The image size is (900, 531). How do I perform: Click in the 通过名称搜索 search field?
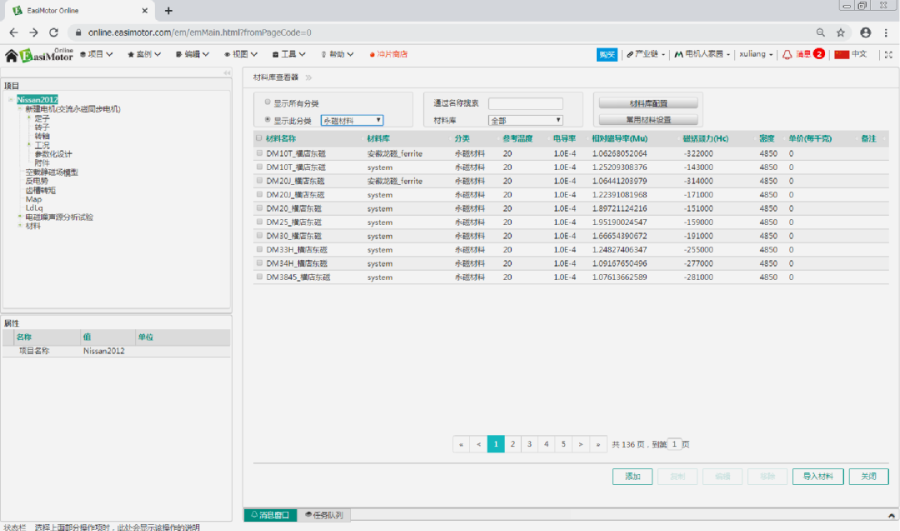[x=525, y=103]
